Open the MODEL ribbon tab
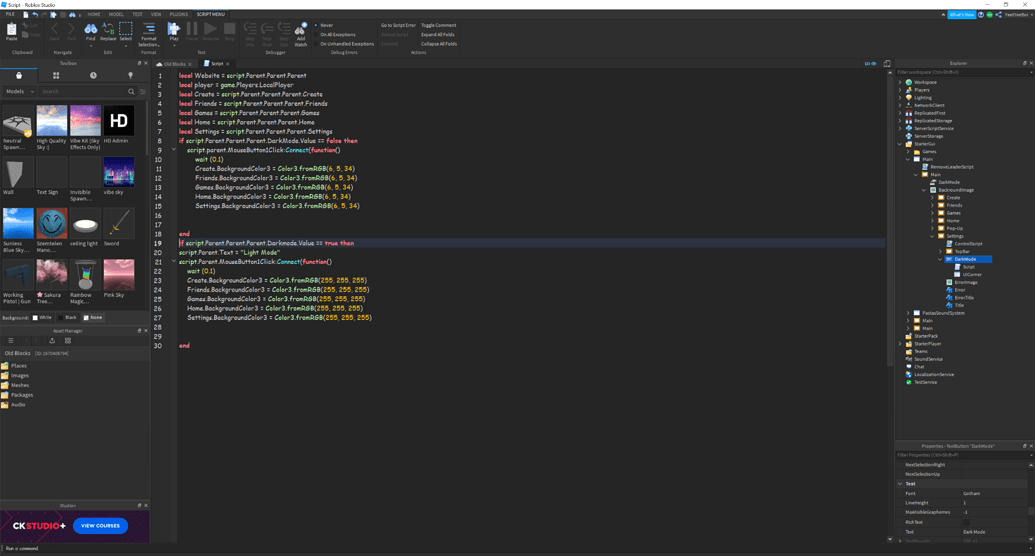 pyautogui.click(x=116, y=14)
